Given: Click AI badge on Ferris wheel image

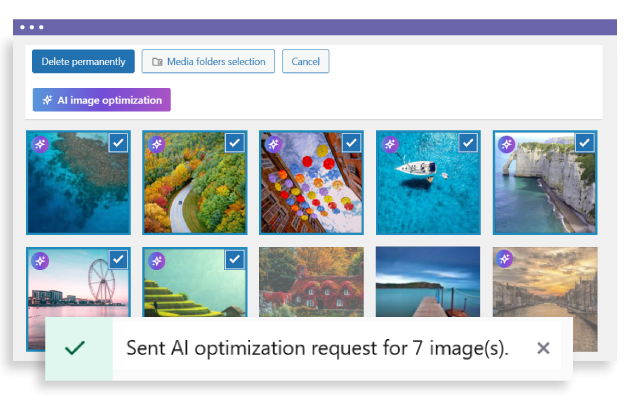Looking at the screenshot, I should coord(40,260).
